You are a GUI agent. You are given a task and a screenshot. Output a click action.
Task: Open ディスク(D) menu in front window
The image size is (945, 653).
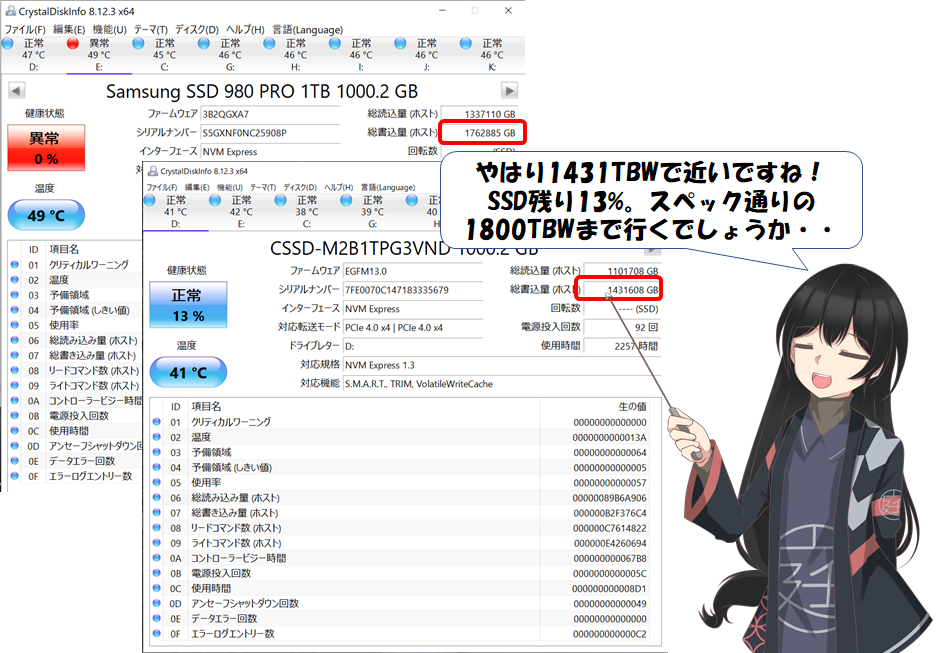[x=300, y=188]
